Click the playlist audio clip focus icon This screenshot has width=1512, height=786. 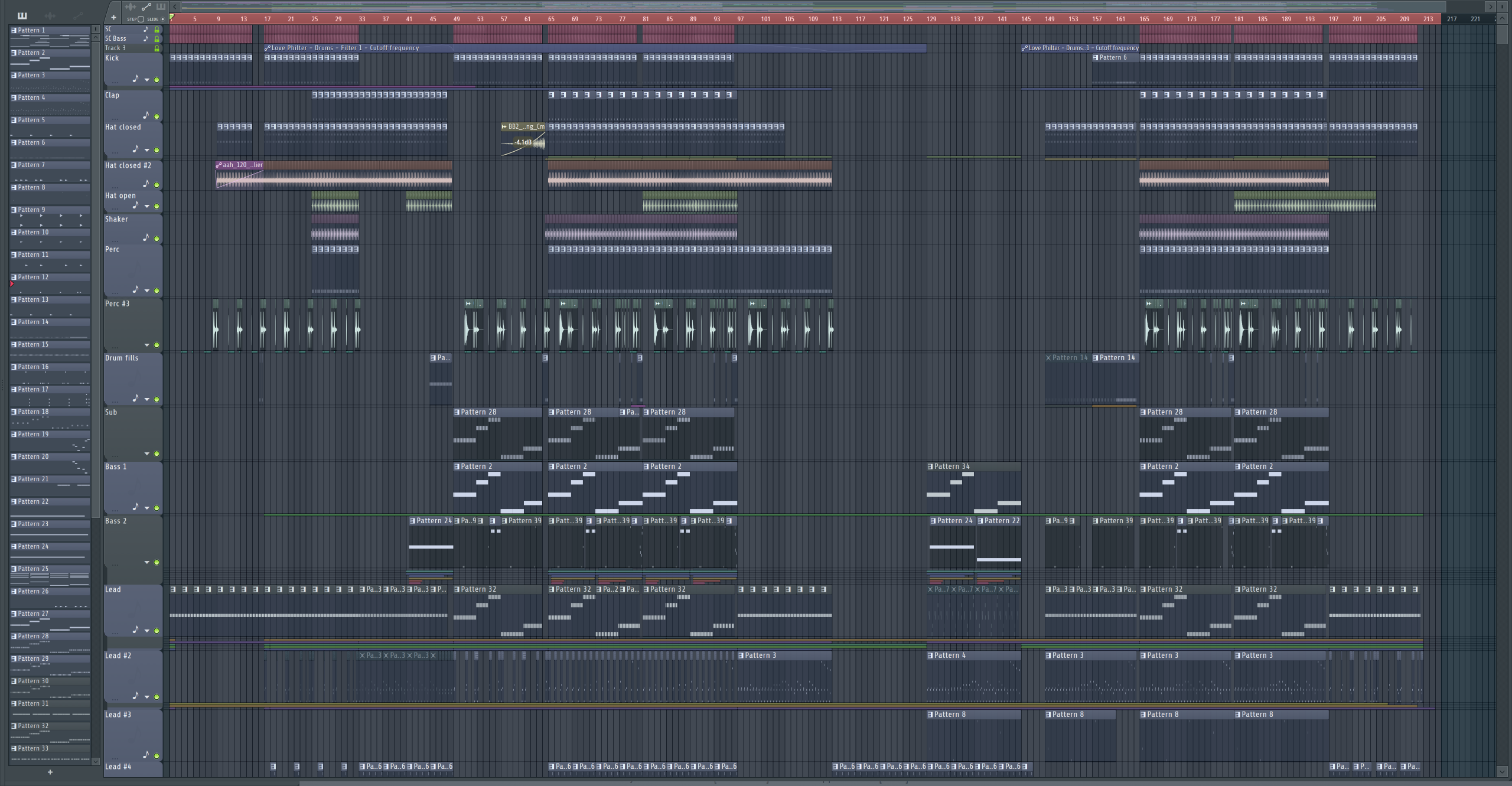click(x=131, y=6)
